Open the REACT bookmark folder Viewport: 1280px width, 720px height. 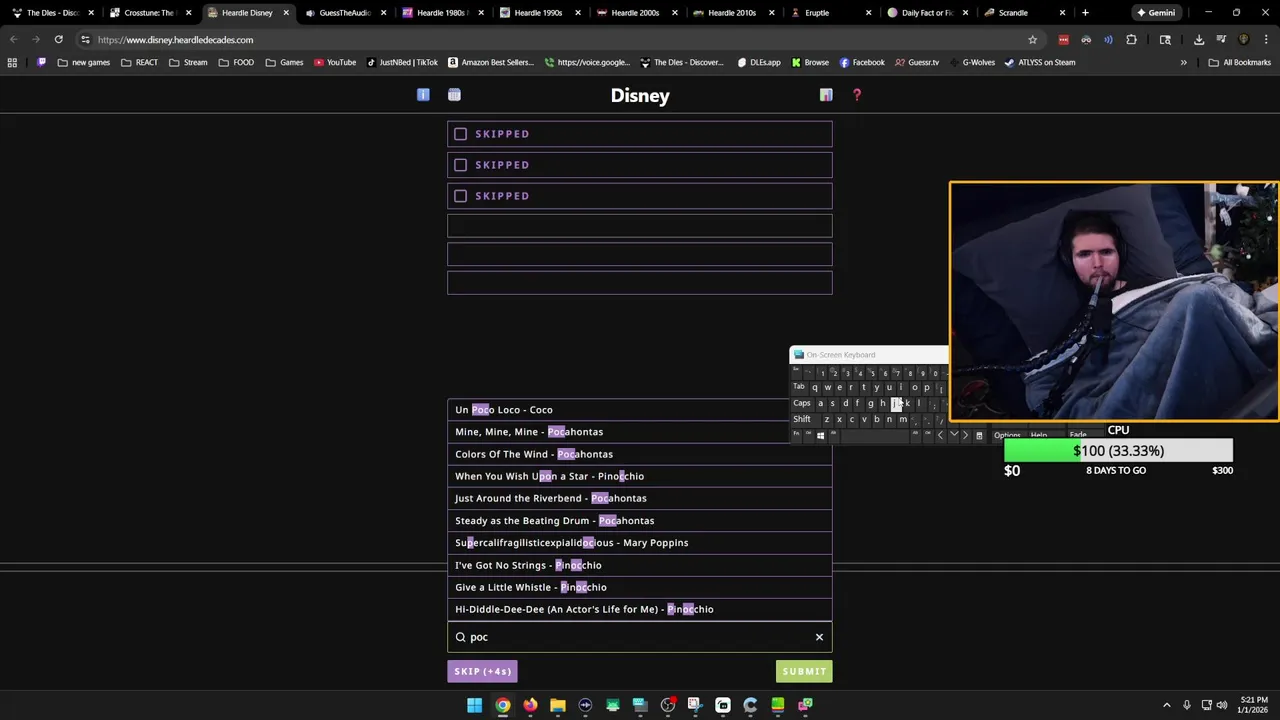(x=139, y=62)
